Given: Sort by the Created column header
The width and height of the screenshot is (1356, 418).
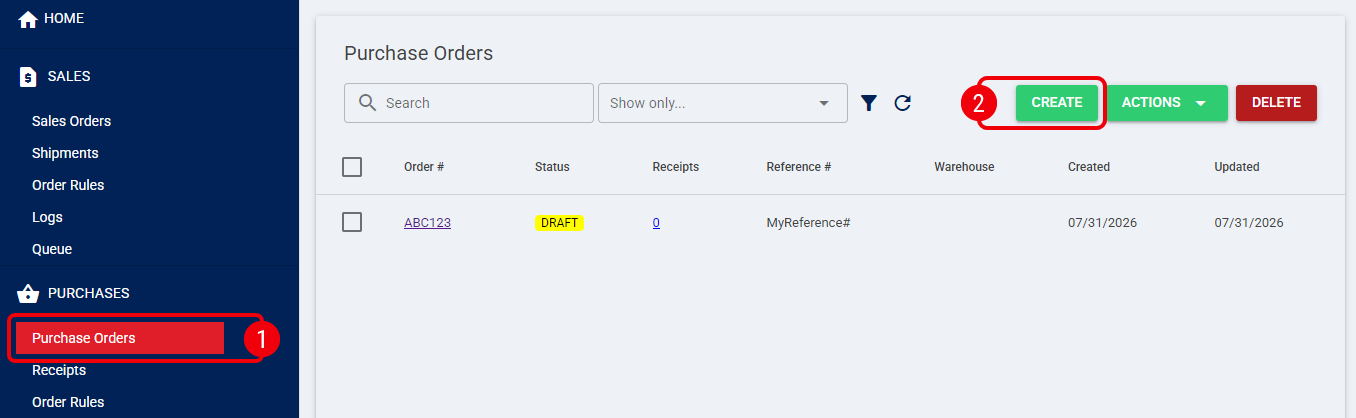Looking at the screenshot, I should coord(1089,167).
